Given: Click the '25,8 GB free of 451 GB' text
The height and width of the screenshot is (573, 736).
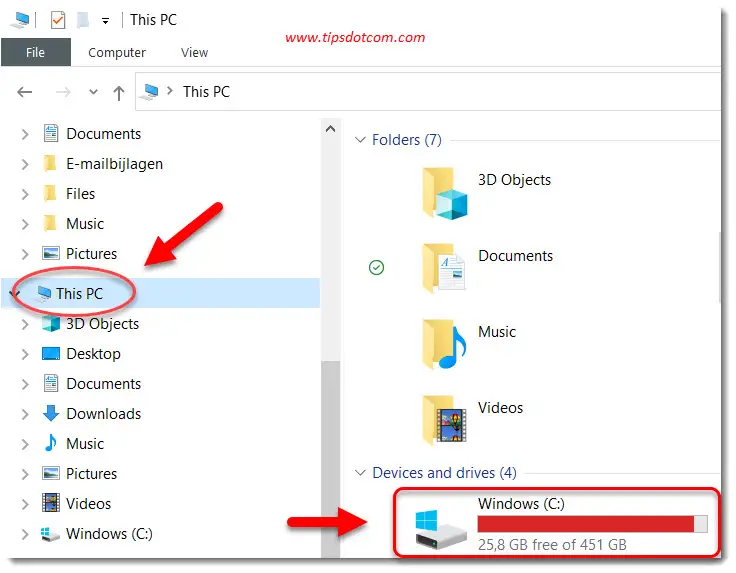Looking at the screenshot, I should point(552,544).
